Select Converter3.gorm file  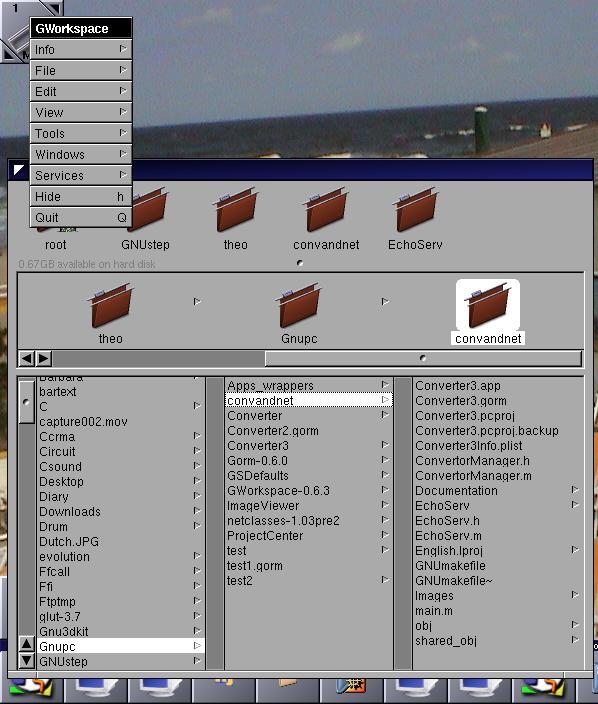point(498,400)
